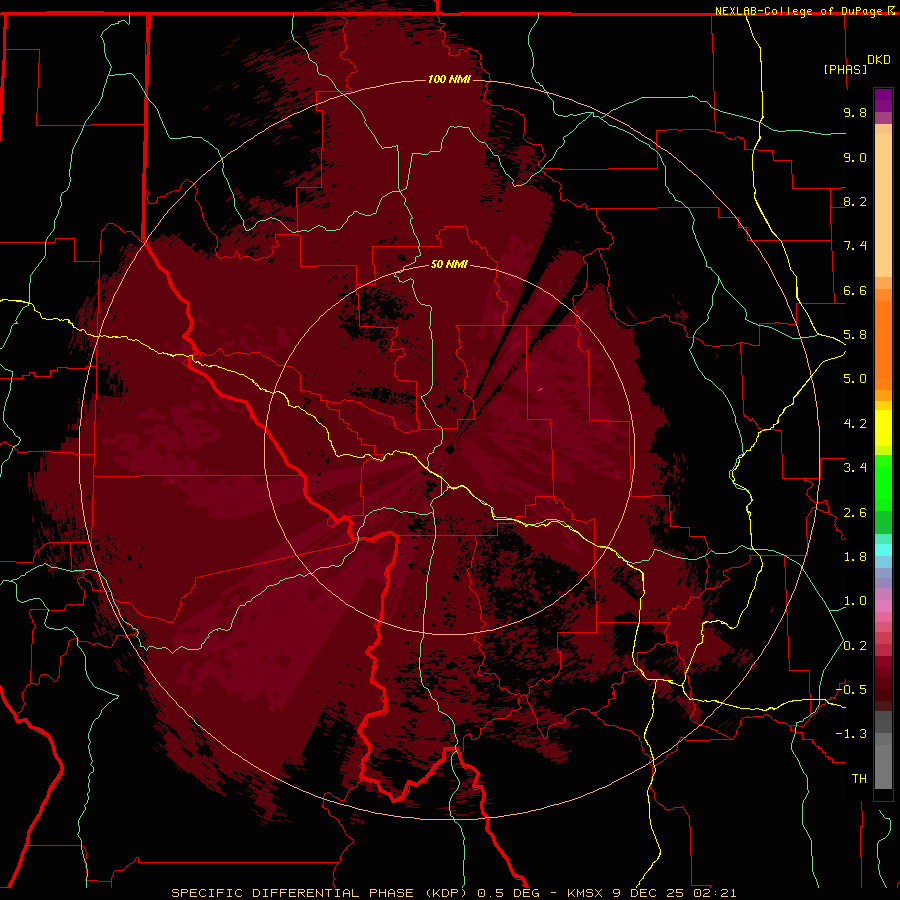The image size is (900, 900).
Task: Click the 'SPECIFIC DIFFERENTIAL PHASE (KDP)' caption text
Action: [x=321, y=893]
